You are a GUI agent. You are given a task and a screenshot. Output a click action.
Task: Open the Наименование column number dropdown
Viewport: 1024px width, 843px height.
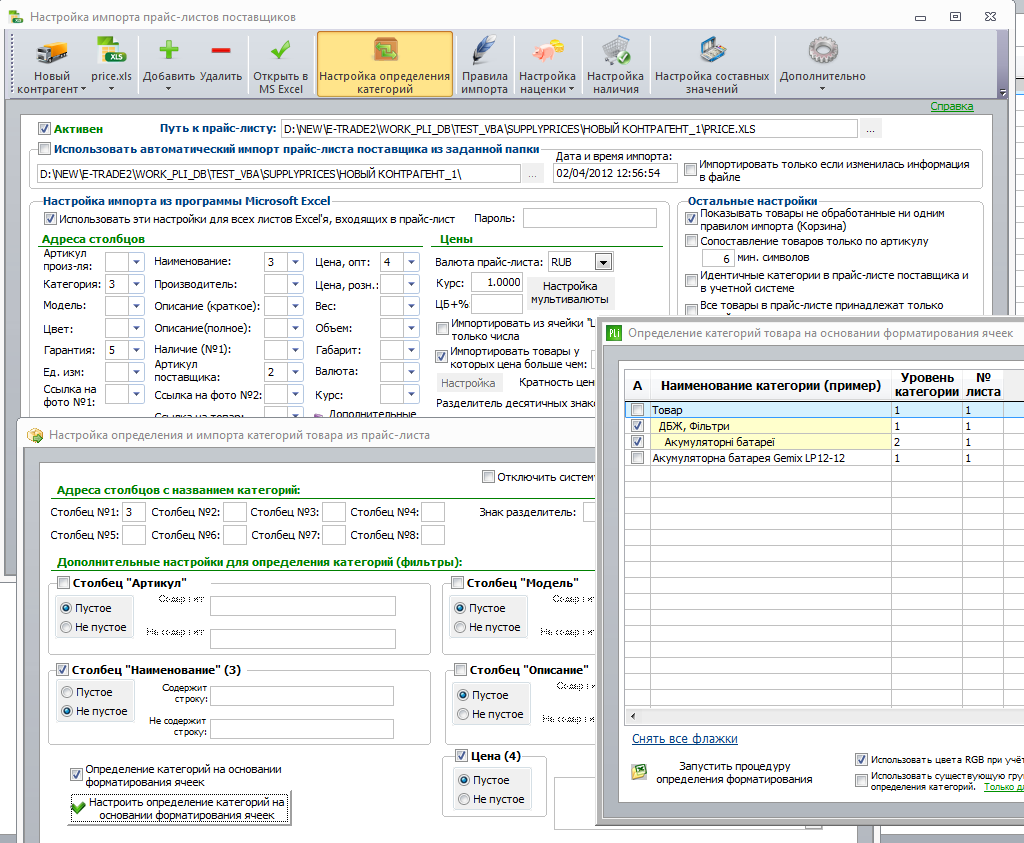296,262
